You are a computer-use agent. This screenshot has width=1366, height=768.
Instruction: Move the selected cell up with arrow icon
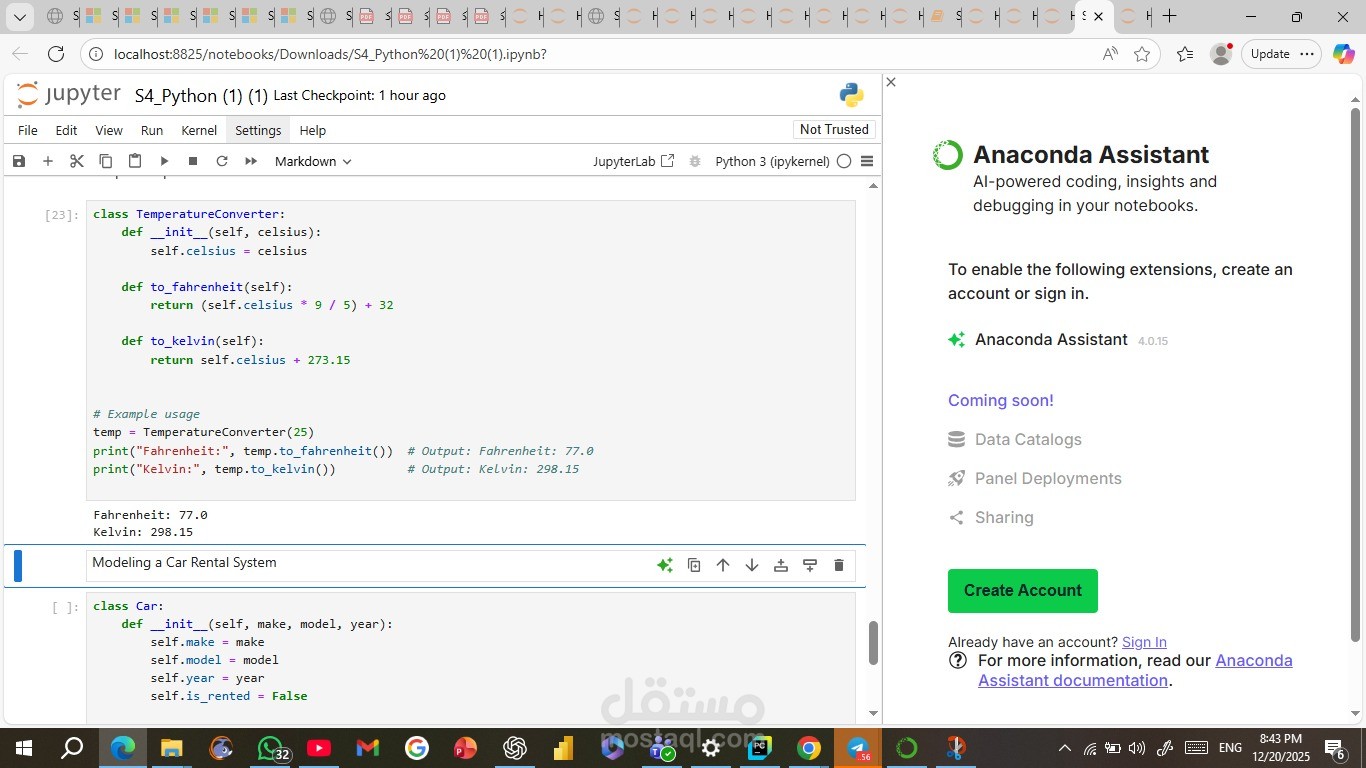click(x=723, y=565)
